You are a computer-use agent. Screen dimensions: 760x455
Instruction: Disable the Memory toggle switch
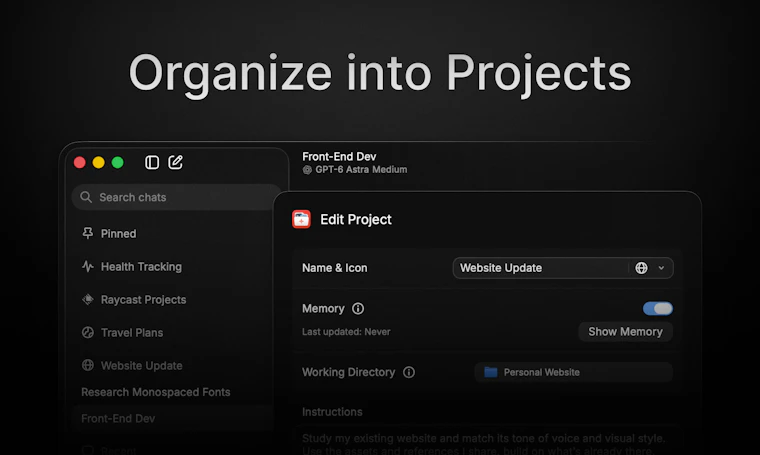coord(657,309)
